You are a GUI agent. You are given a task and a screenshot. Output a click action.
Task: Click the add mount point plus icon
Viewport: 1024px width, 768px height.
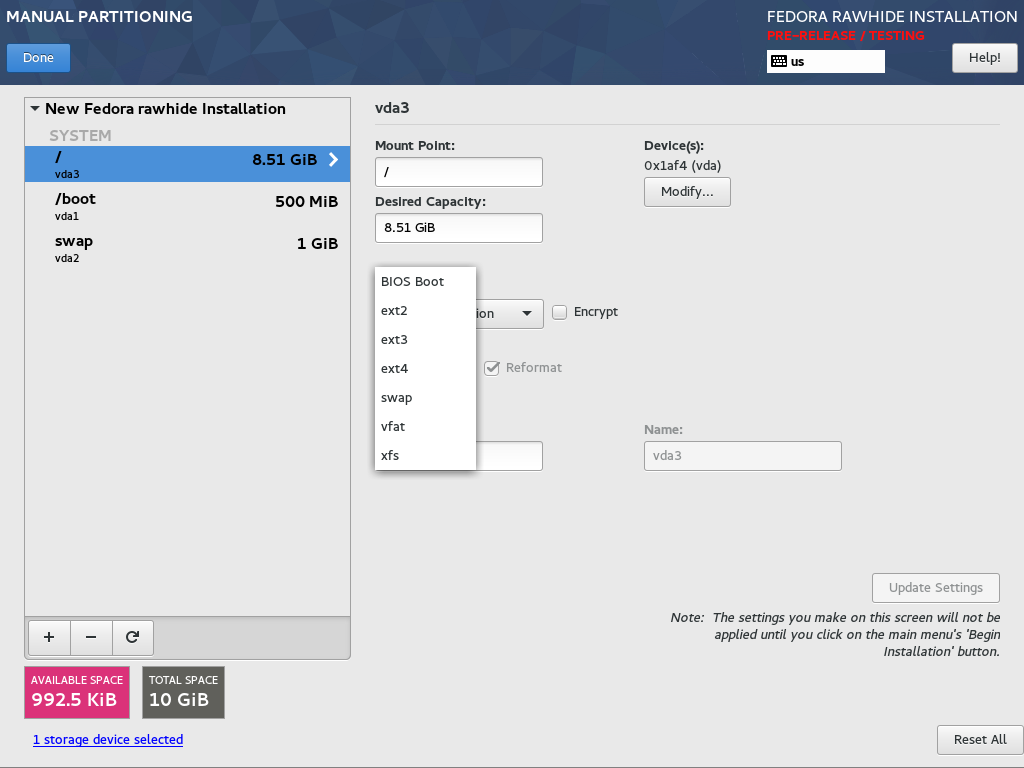(x=49, y=637)
